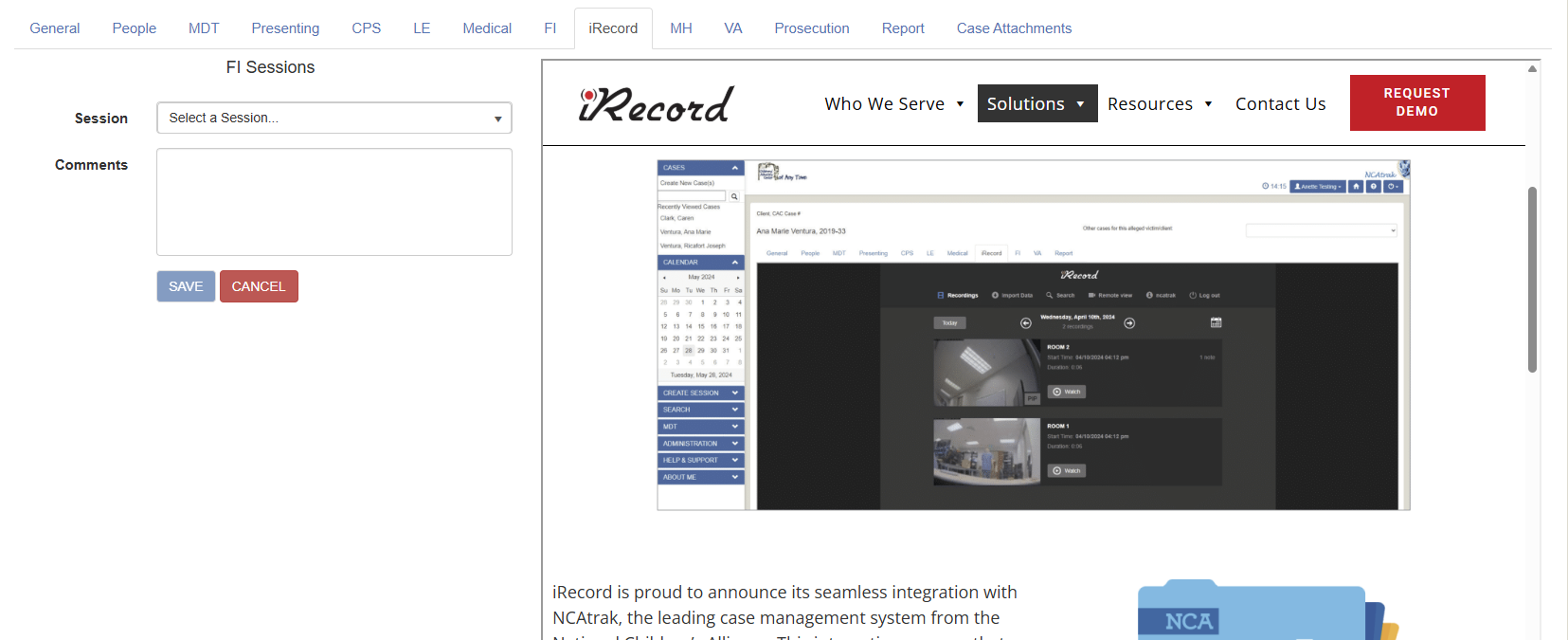1568x640 pixels.
Task: Click the scroll-up arrow of the iRecord frame
Action: point(1532,68)
